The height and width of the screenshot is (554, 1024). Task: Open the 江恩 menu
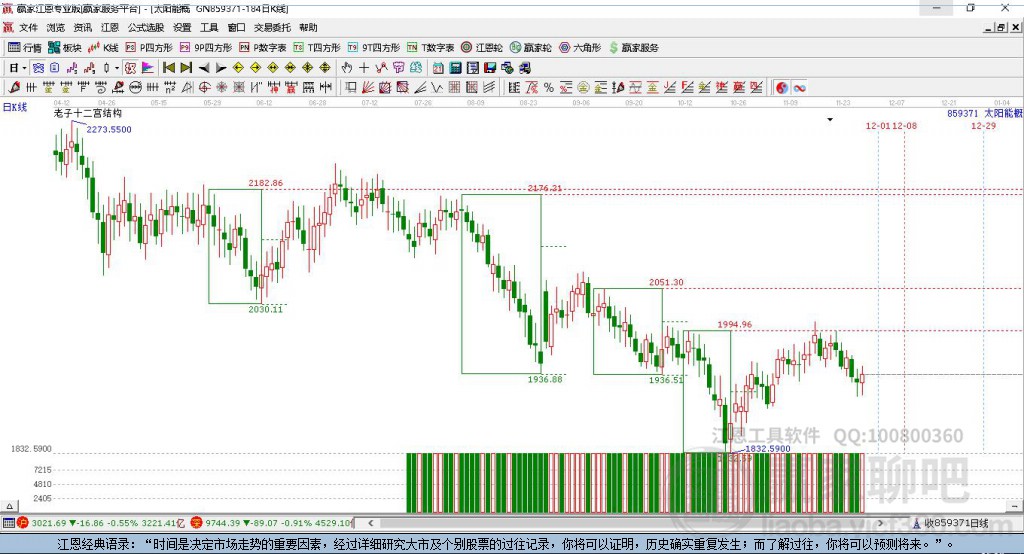[110, 27]
